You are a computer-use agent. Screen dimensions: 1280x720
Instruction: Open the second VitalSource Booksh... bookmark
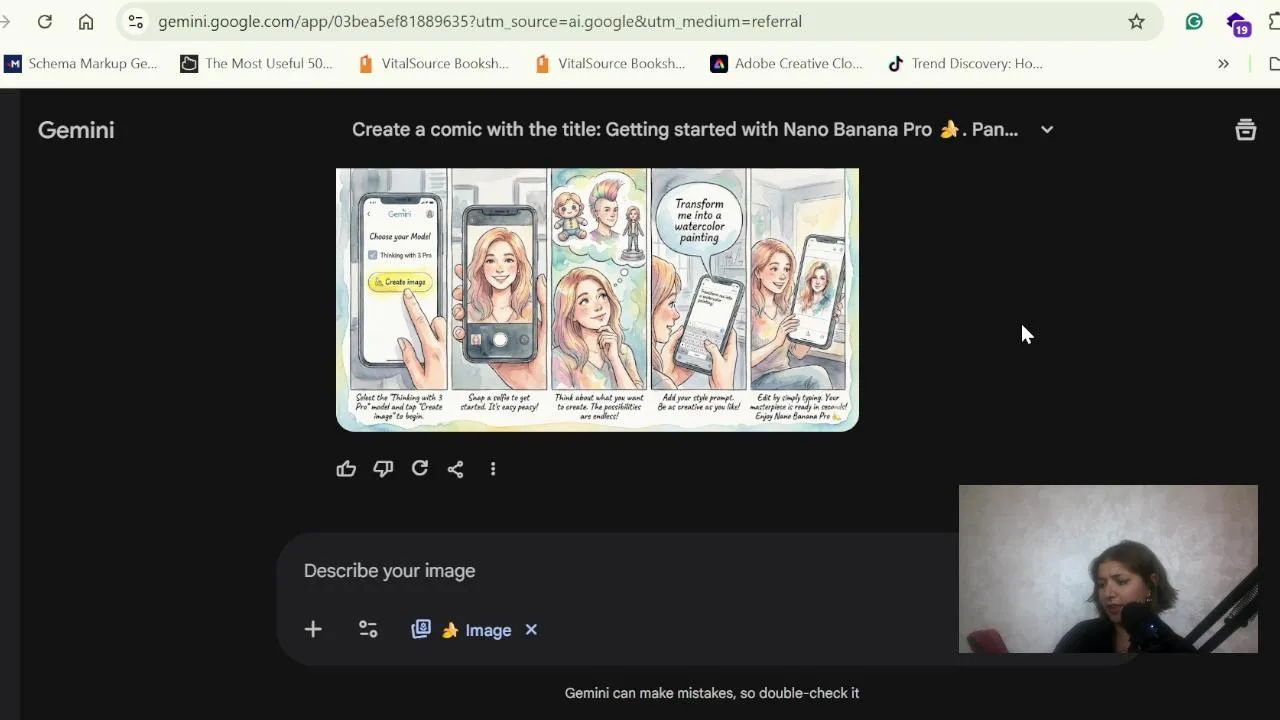(x=610, y=63)
